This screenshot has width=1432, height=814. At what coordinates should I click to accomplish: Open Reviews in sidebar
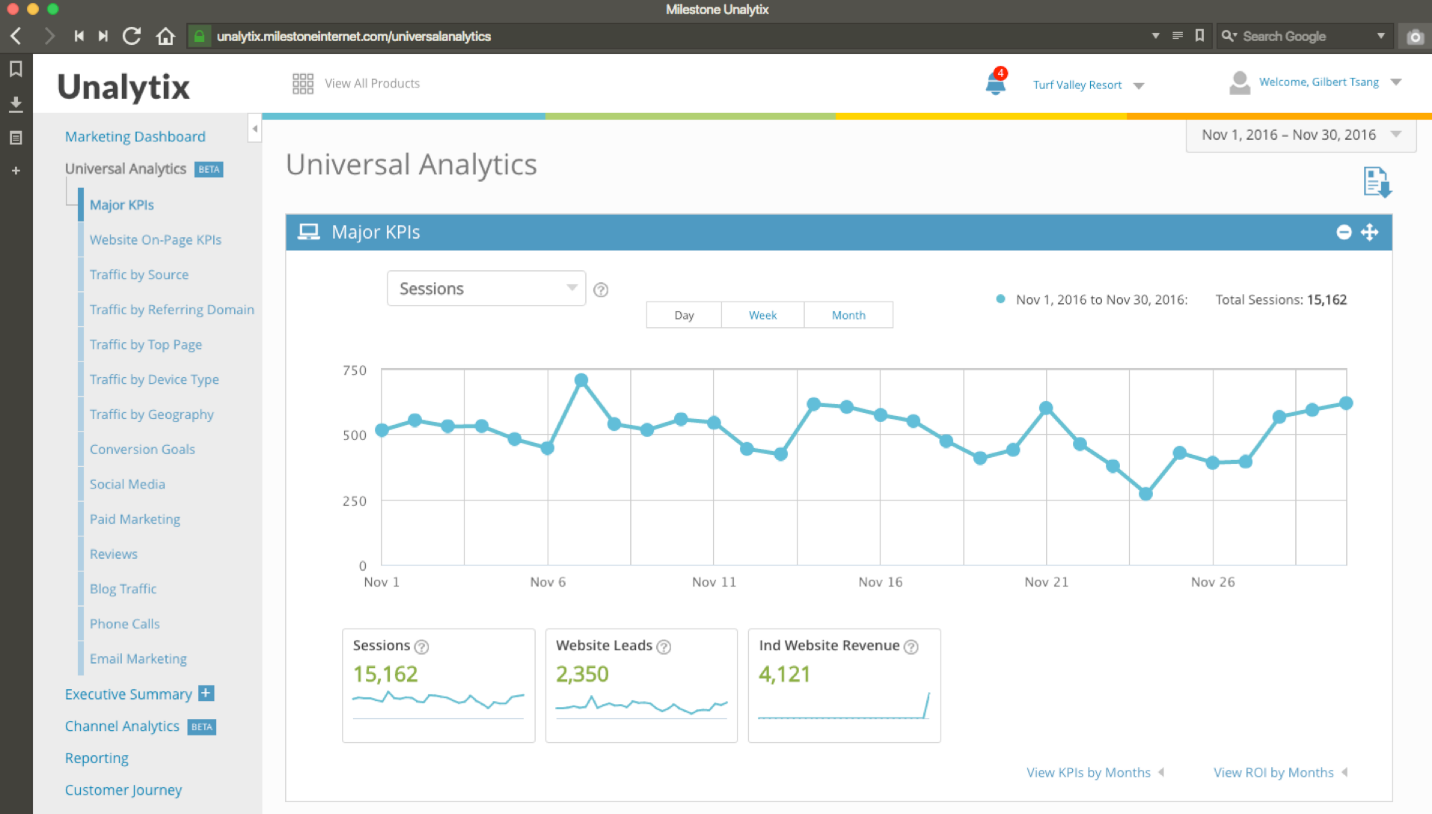(x=114, y=555)
